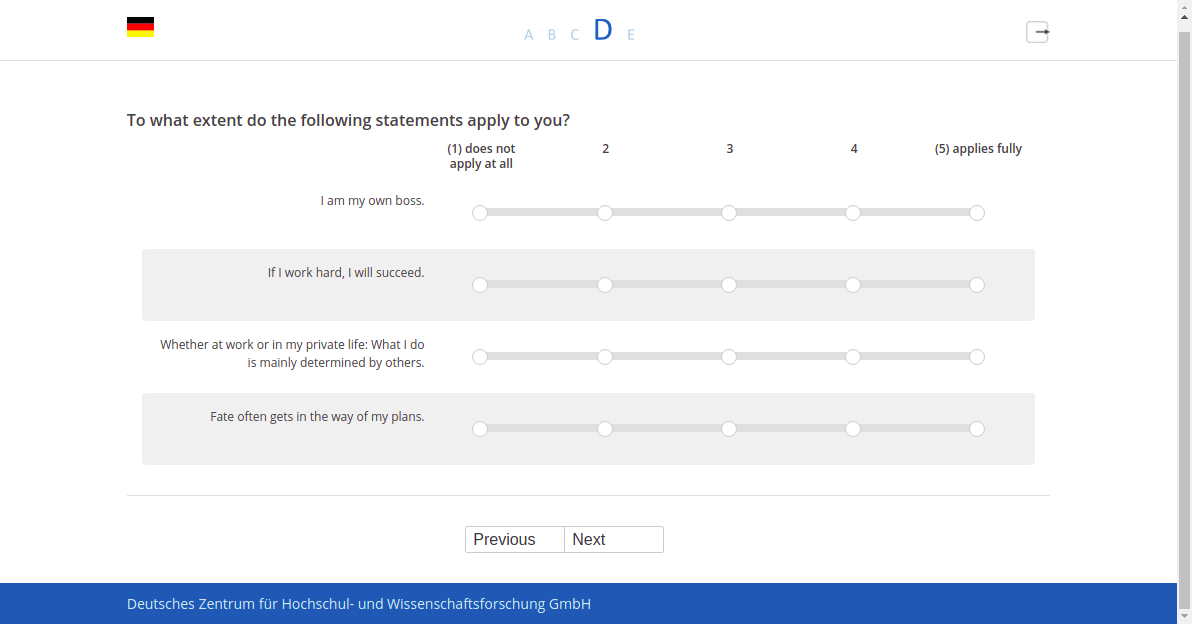Click 'I am my own boss.' statement
This screenshot has width=1192, height=624.
tap(372, 201)
